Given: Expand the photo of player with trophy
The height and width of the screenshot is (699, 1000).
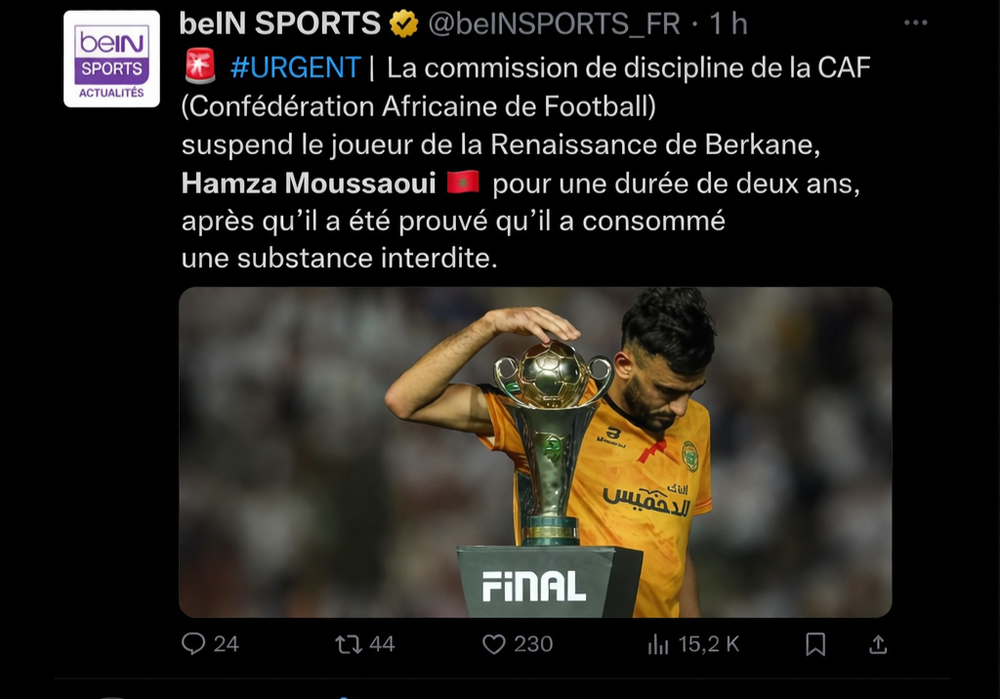Looking at the screenshot, I should [535, 452].
